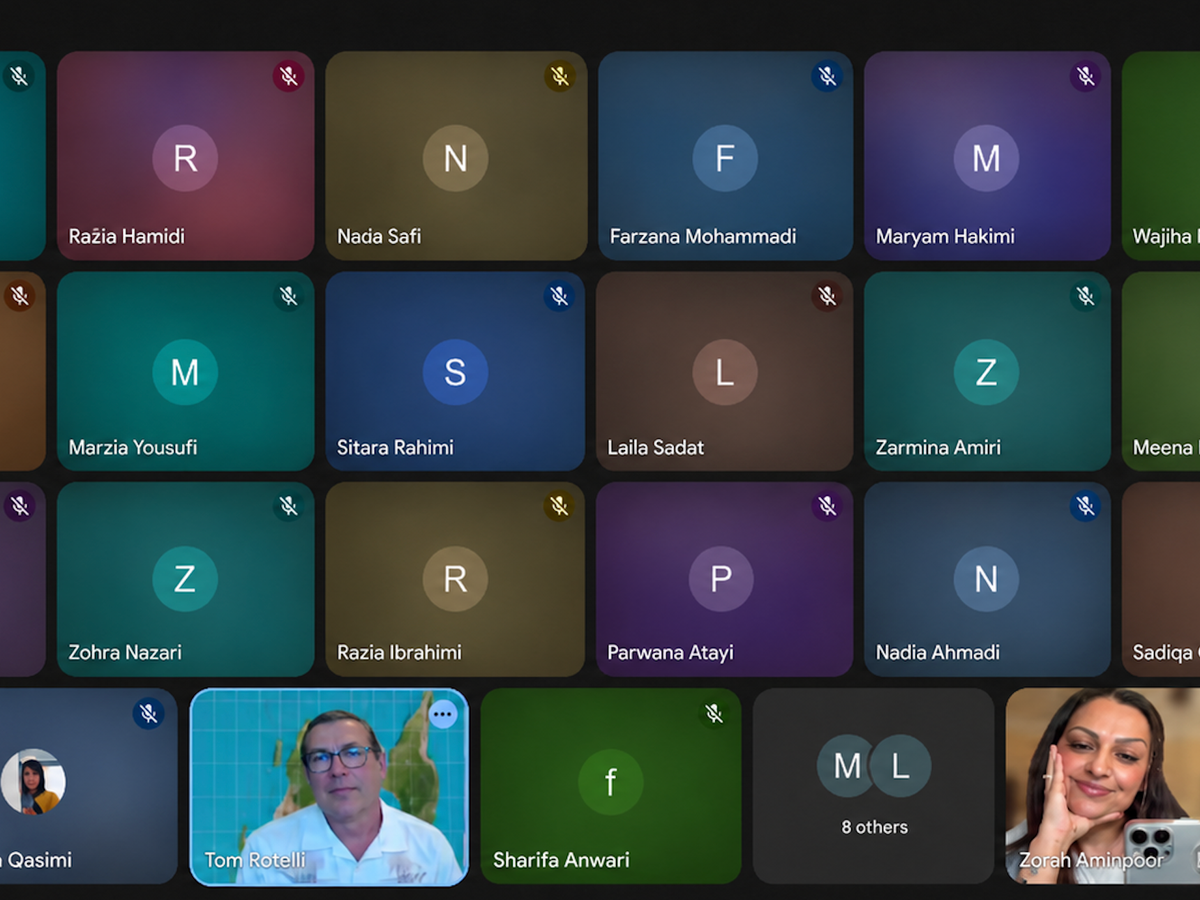Click Sitara Rahimi's muted microphone icon
1200x900 pixels.
click(560, 296)
